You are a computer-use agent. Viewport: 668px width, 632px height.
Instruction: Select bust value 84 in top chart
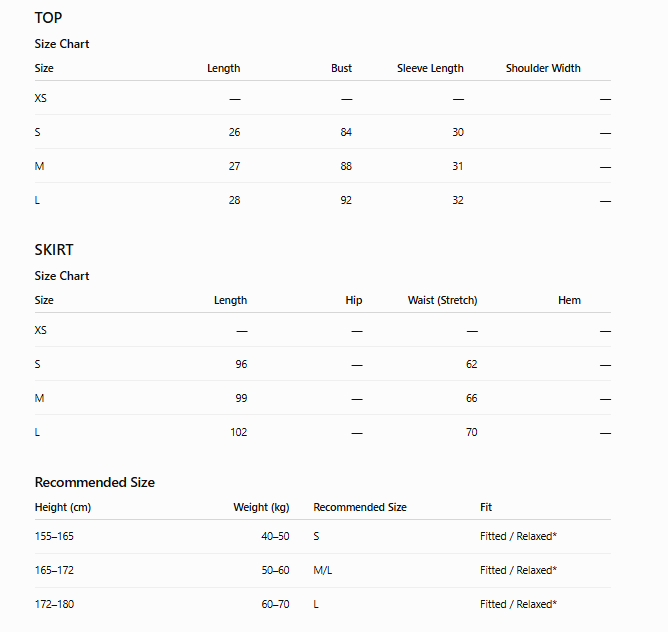pos(346,132)
